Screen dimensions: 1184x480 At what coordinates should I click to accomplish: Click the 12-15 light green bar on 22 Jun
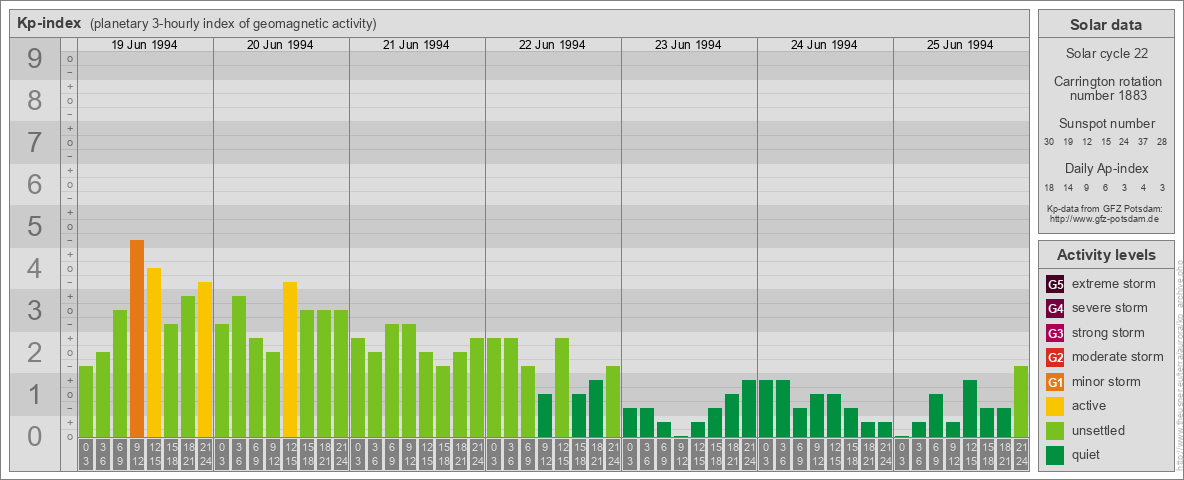click(562, 388)
